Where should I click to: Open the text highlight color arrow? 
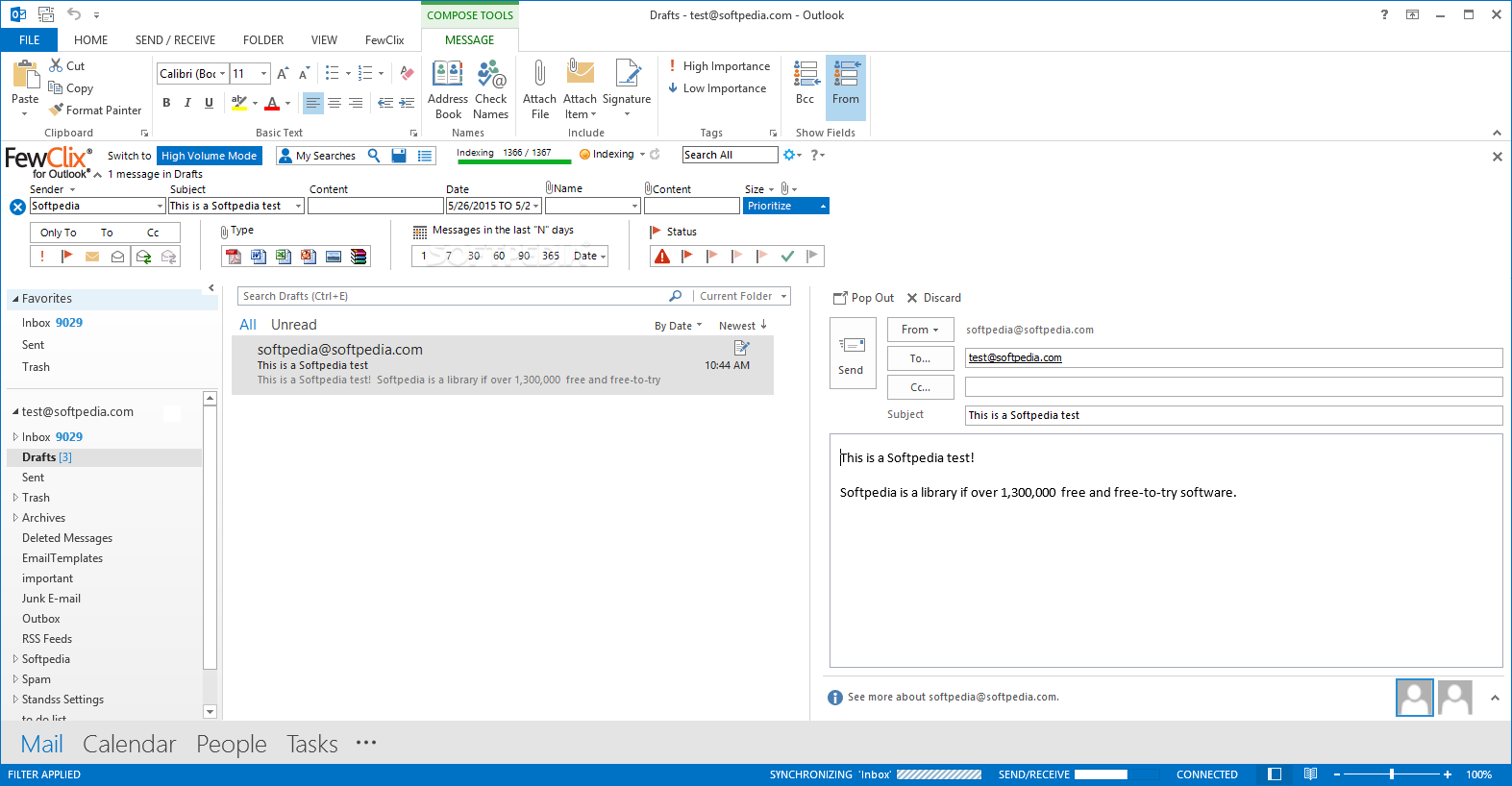[255, 103]
